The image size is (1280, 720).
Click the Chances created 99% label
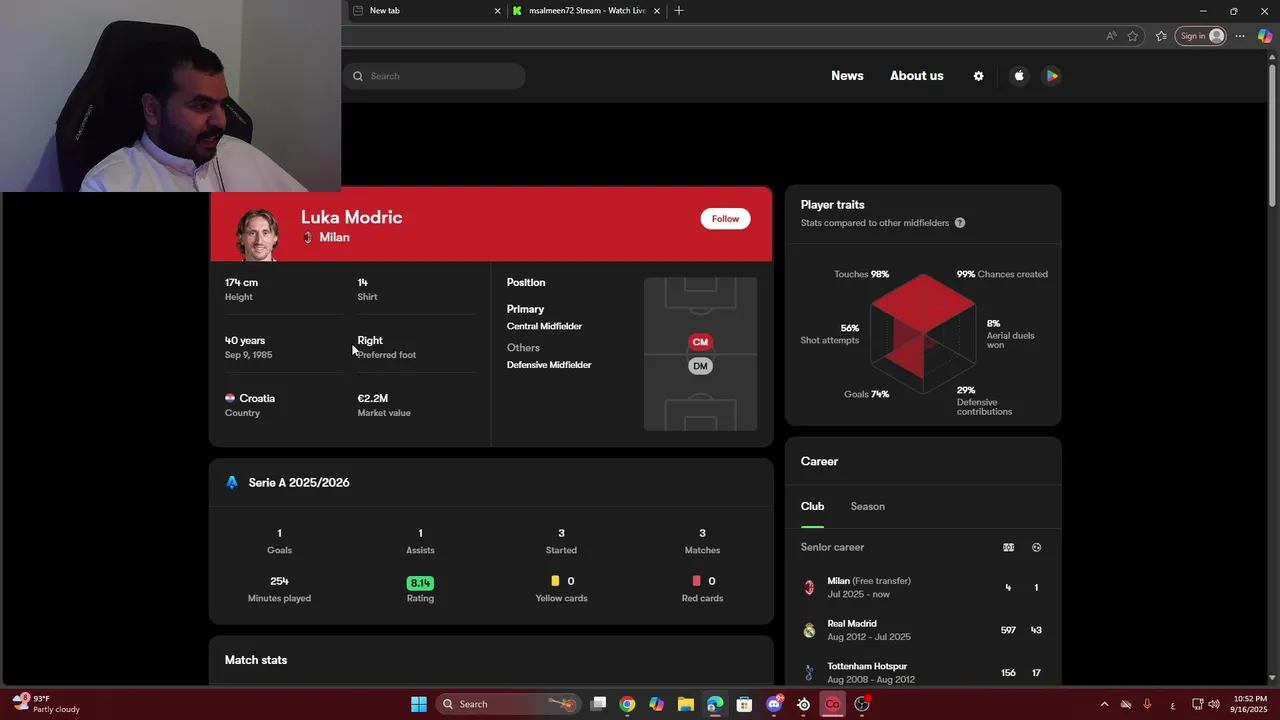tap(1002, 274)
